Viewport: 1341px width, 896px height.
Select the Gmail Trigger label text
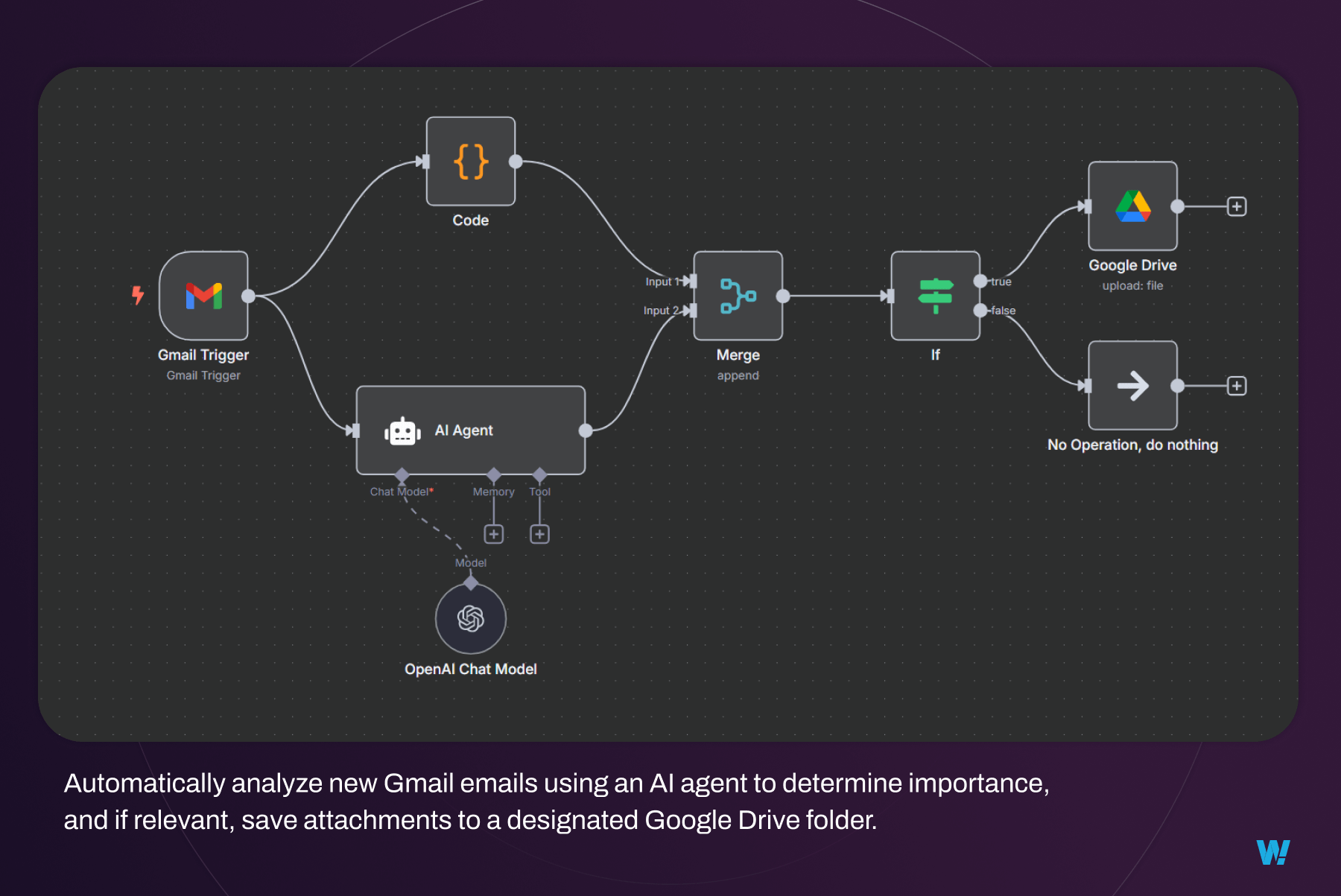203,355
